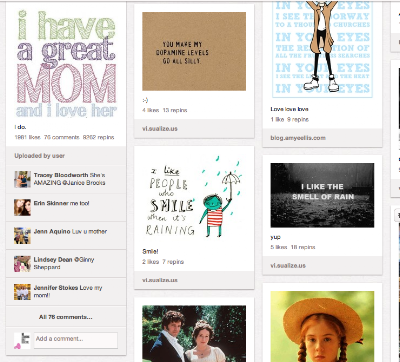
Task: Visit vi.sualize.us source under smell of rain pin
Action: click(288, 266)
